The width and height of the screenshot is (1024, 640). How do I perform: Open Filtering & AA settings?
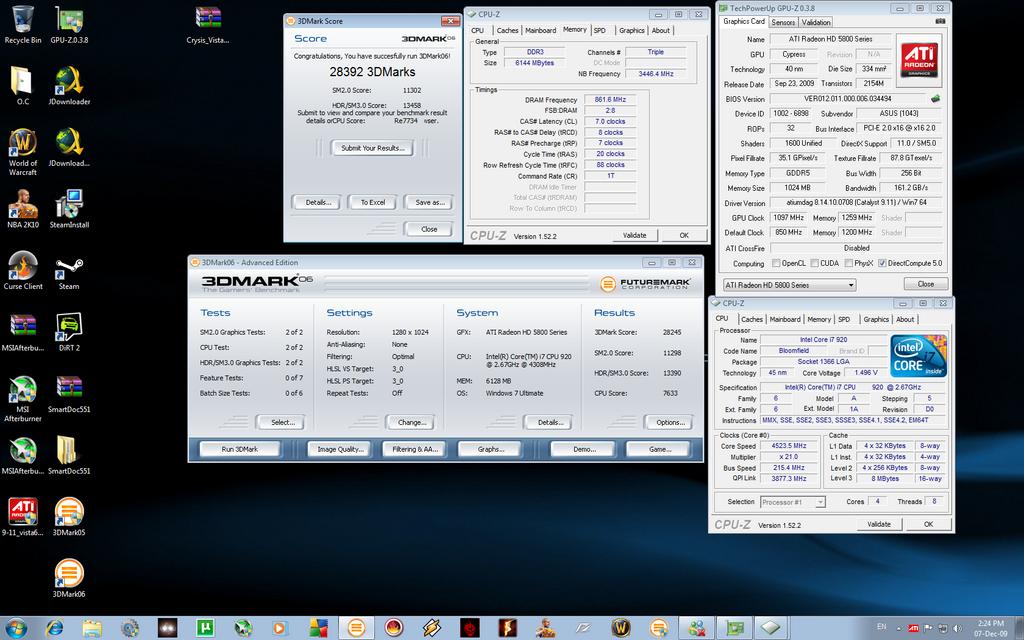pos(415,449)
